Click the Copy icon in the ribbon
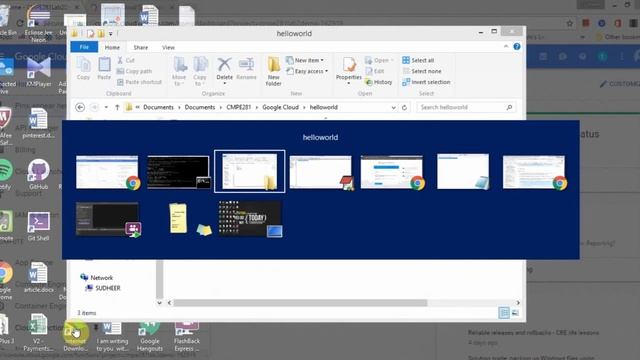Viewport: 640px width, 360px height. point(83,68)
